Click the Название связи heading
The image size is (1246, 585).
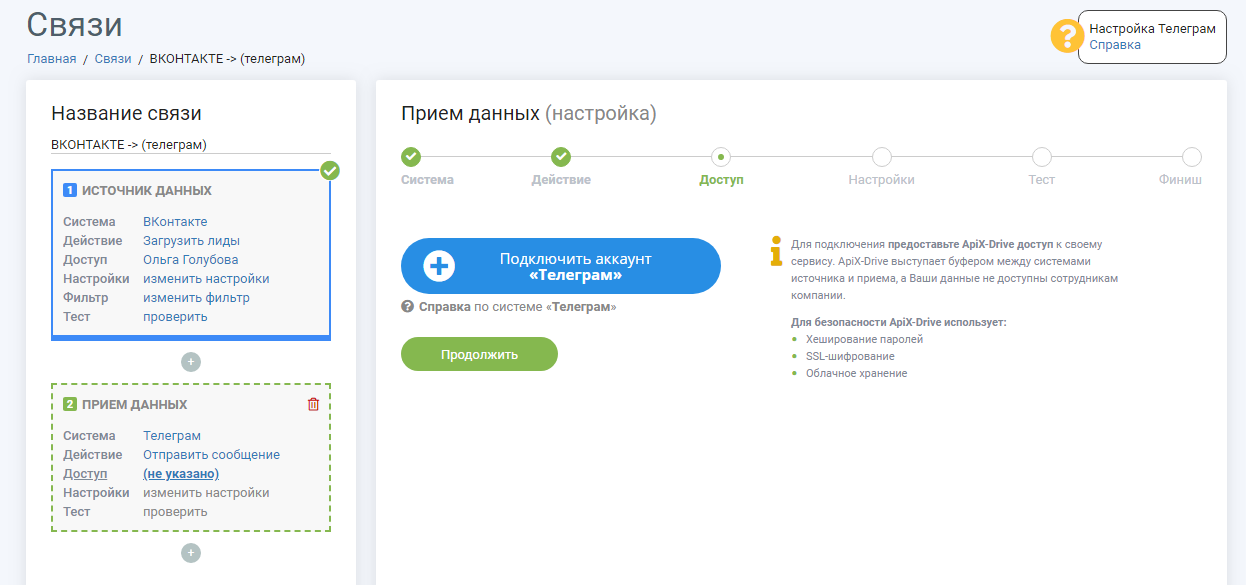126,114
